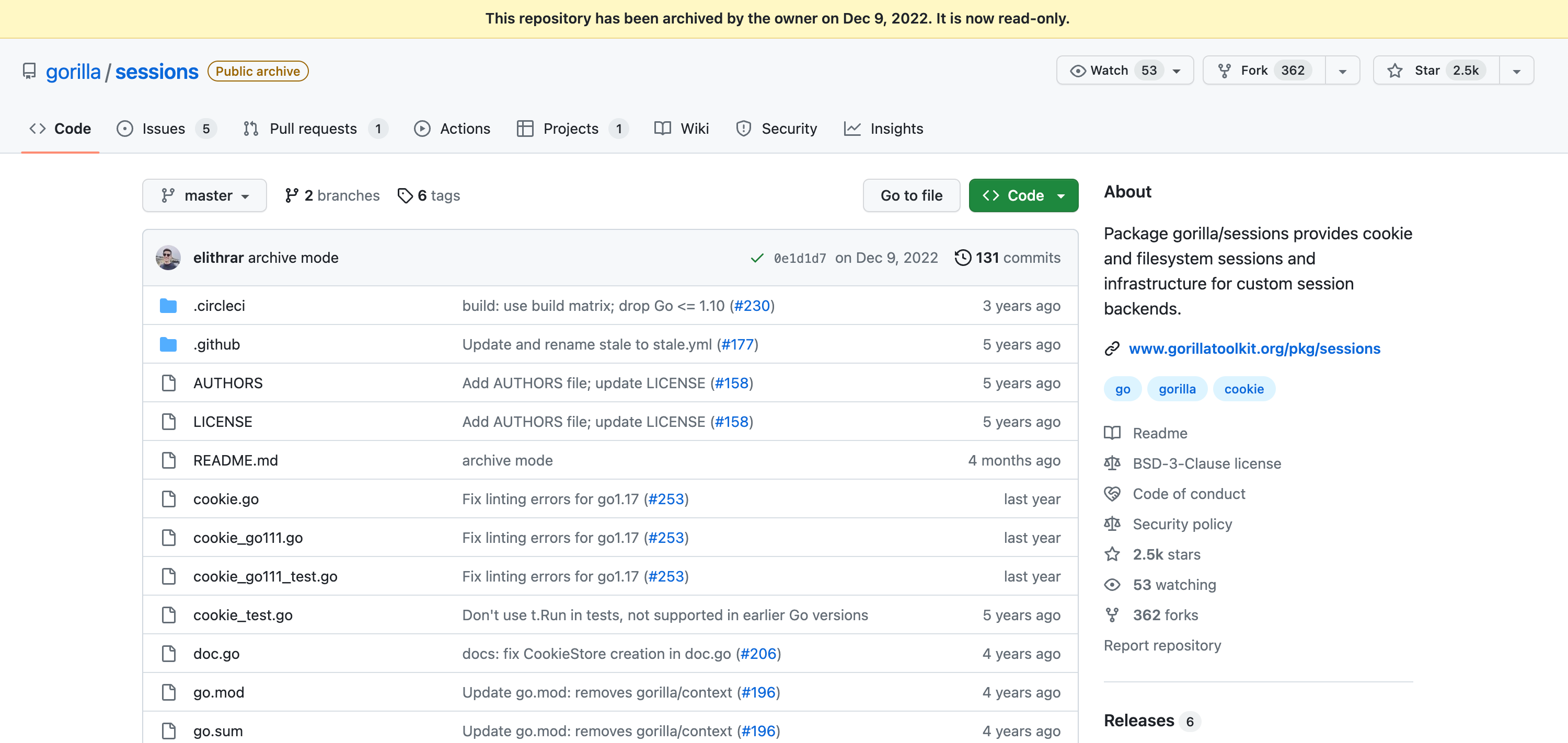1568x743 pixels.
Task: Open the Fork options dropdown arrow
Action: coord(1342,71)
